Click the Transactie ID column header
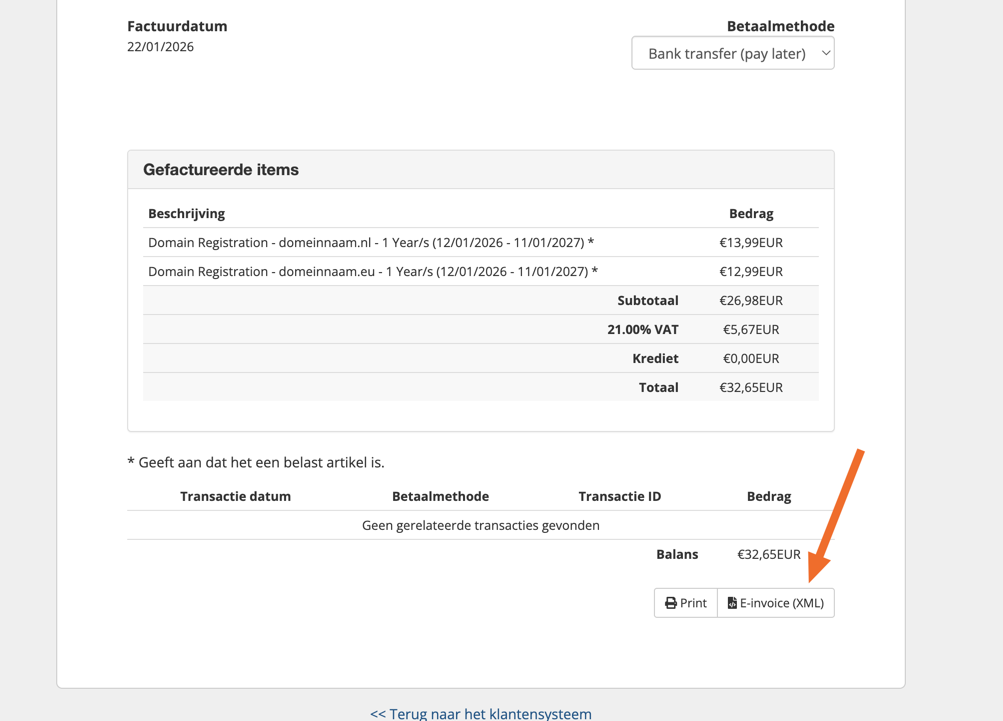 coord(619,496)
